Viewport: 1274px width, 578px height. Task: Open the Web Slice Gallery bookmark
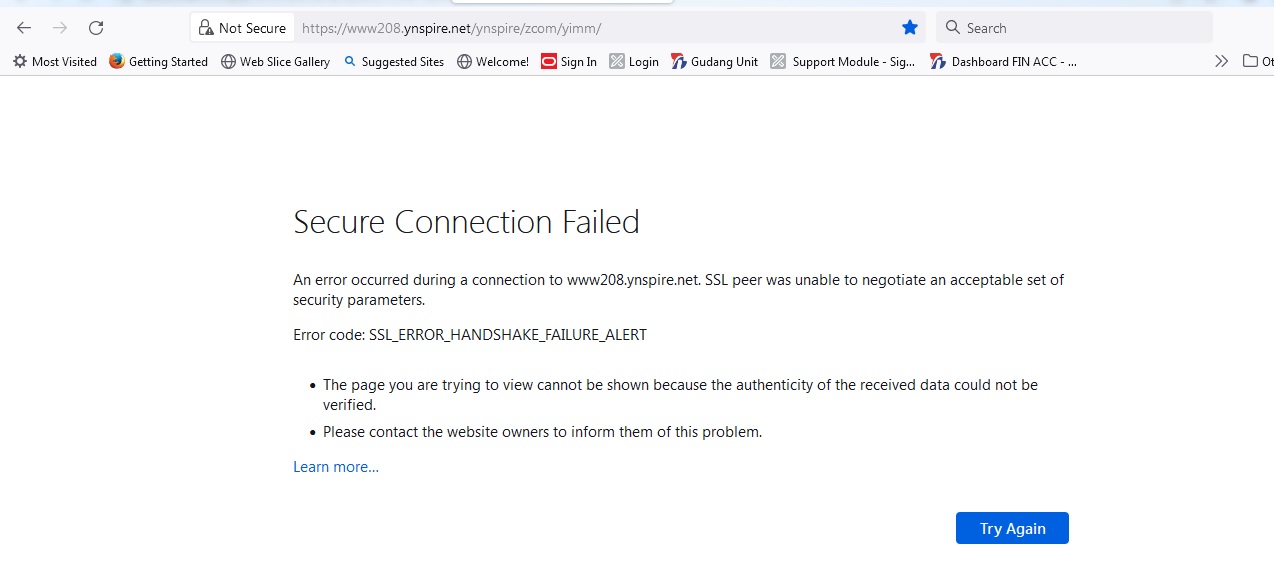tap(275, 62)
